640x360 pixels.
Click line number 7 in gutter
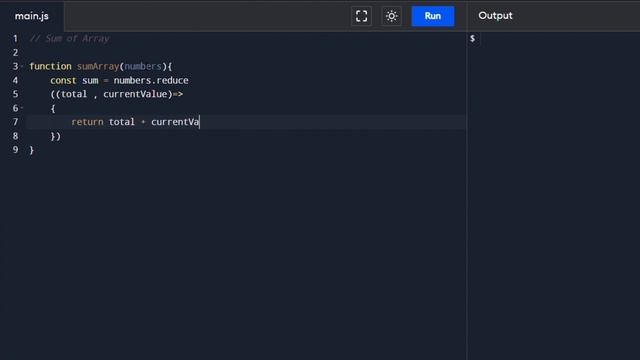[16, 122]
